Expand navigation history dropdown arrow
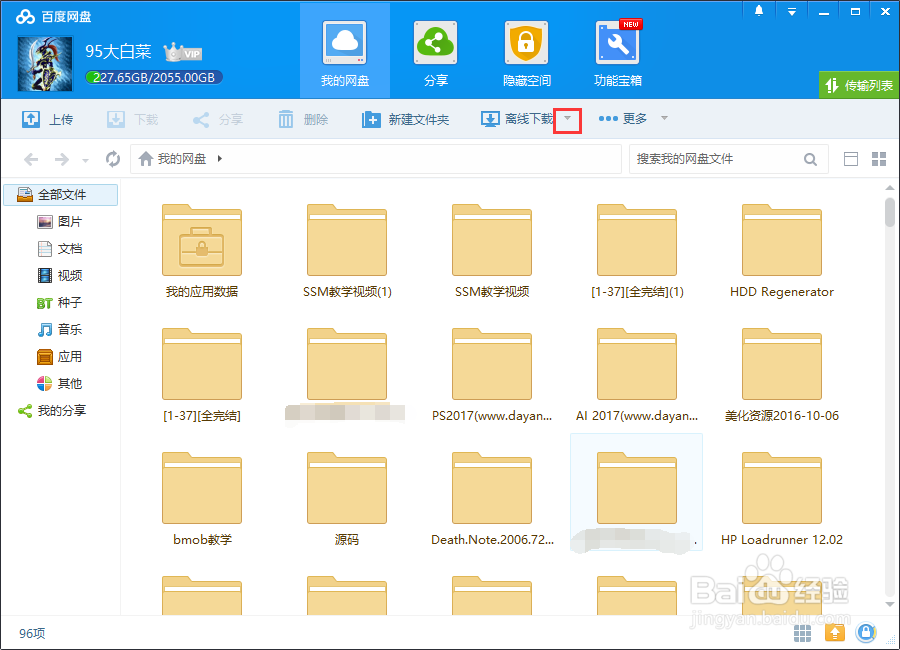 [x=86, y=160]
